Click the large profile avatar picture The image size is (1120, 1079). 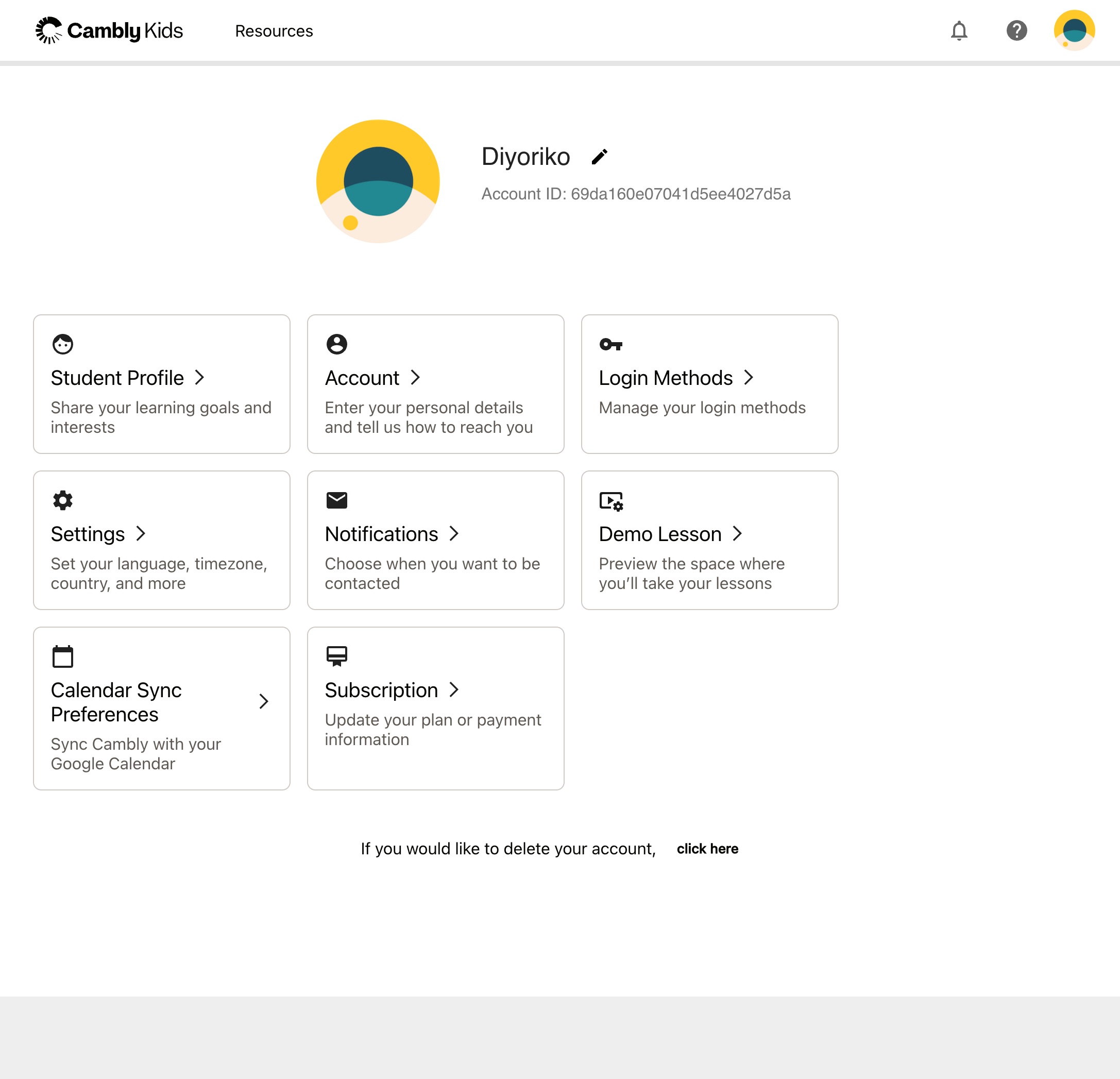coord(378,181)
